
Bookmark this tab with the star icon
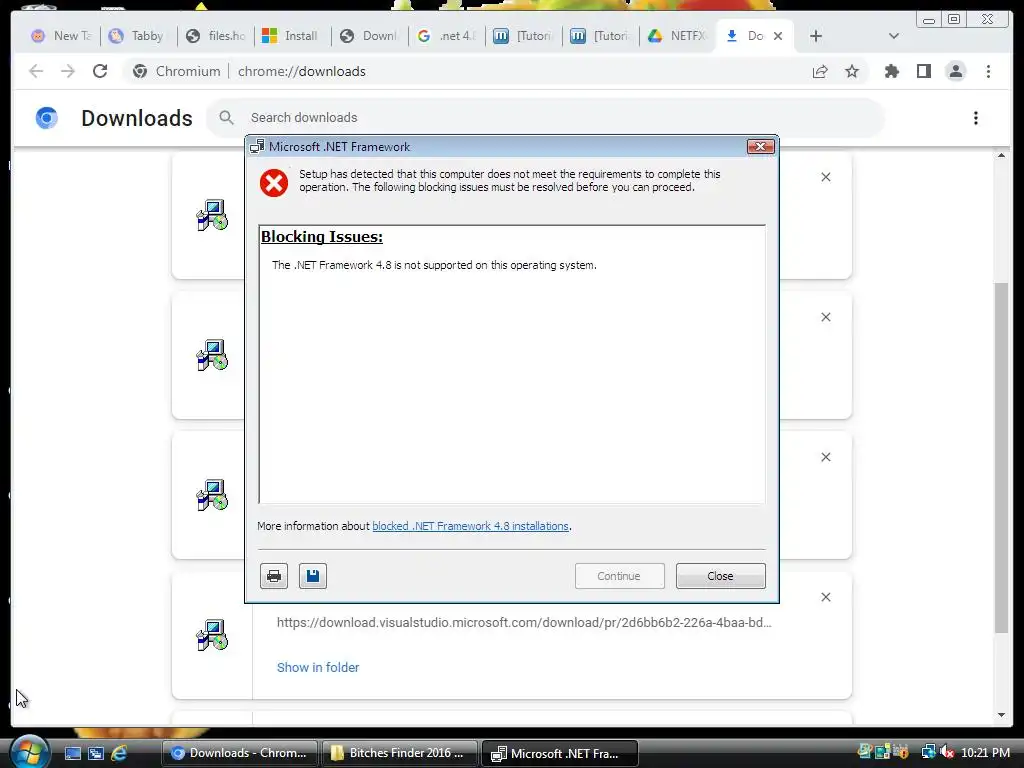tap(852, 71)
